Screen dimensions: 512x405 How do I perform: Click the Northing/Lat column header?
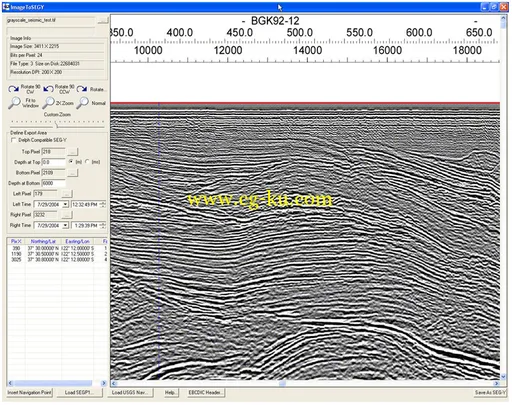point(43,241)
